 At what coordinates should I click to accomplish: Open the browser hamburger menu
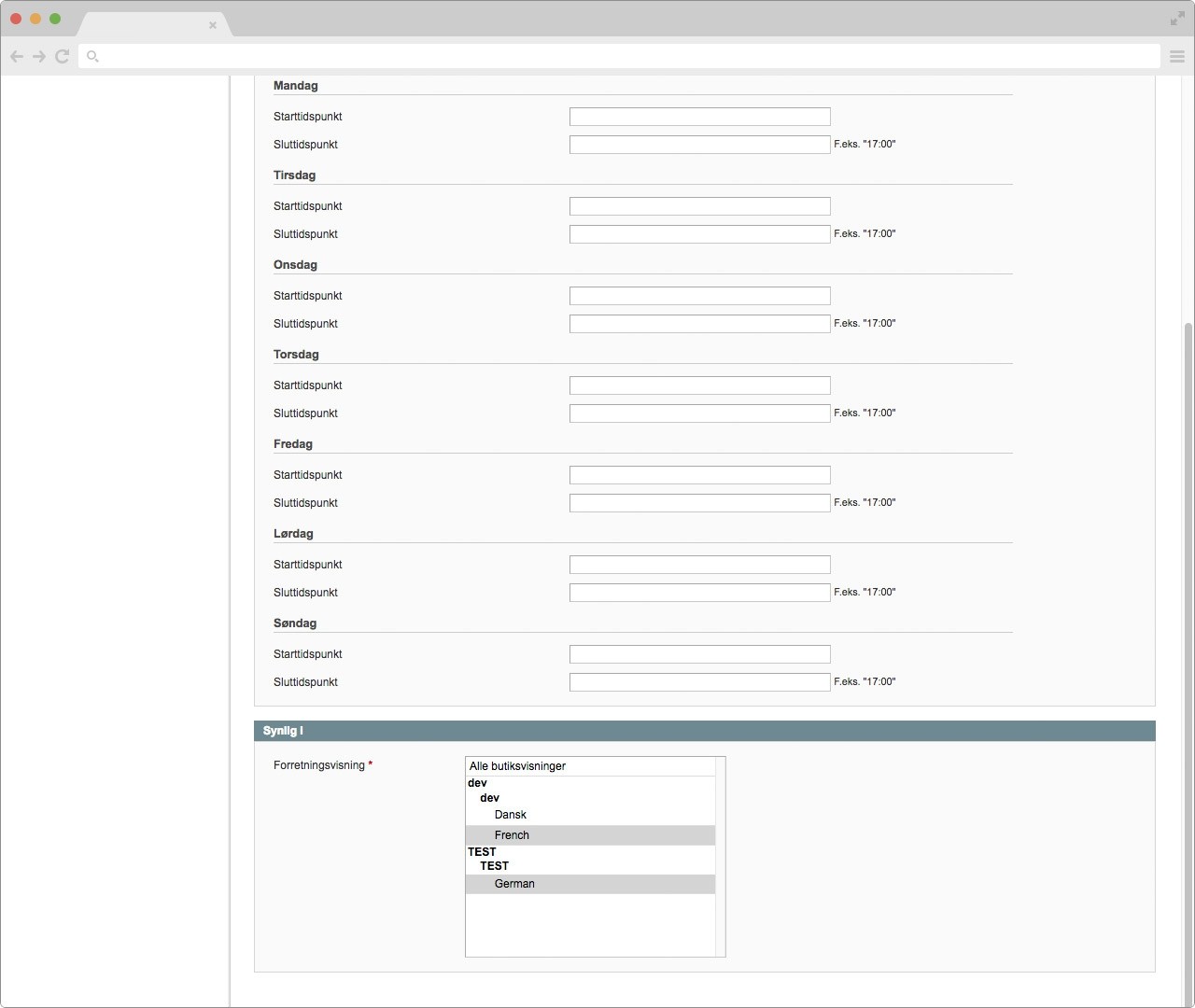1177,57
